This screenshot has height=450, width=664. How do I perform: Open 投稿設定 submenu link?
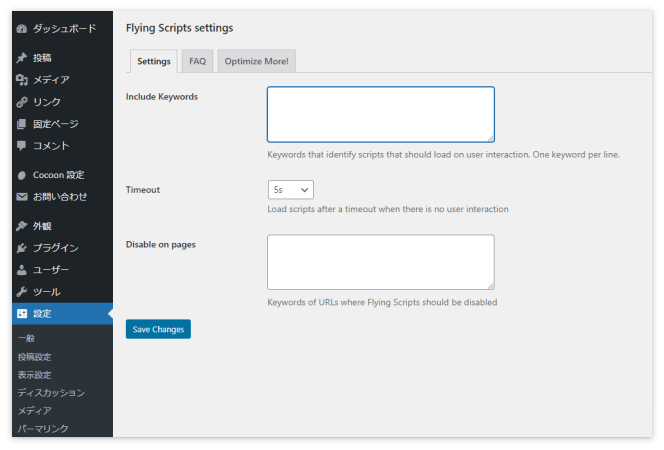(34, 357)
